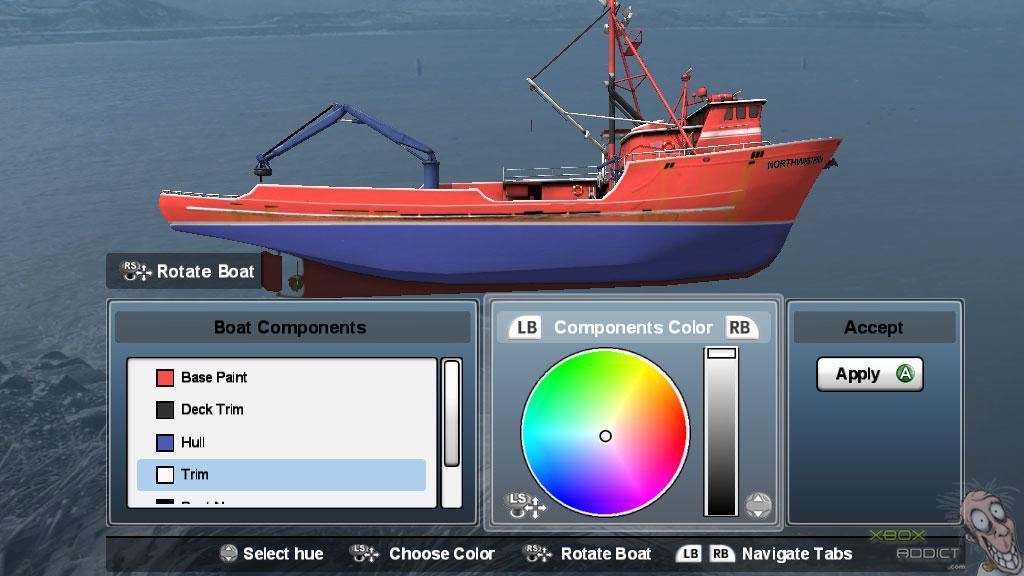Screen dimensions: 1024x576
Task: Click Rotate Boat hint in footer bar
Action: (606, 554)
